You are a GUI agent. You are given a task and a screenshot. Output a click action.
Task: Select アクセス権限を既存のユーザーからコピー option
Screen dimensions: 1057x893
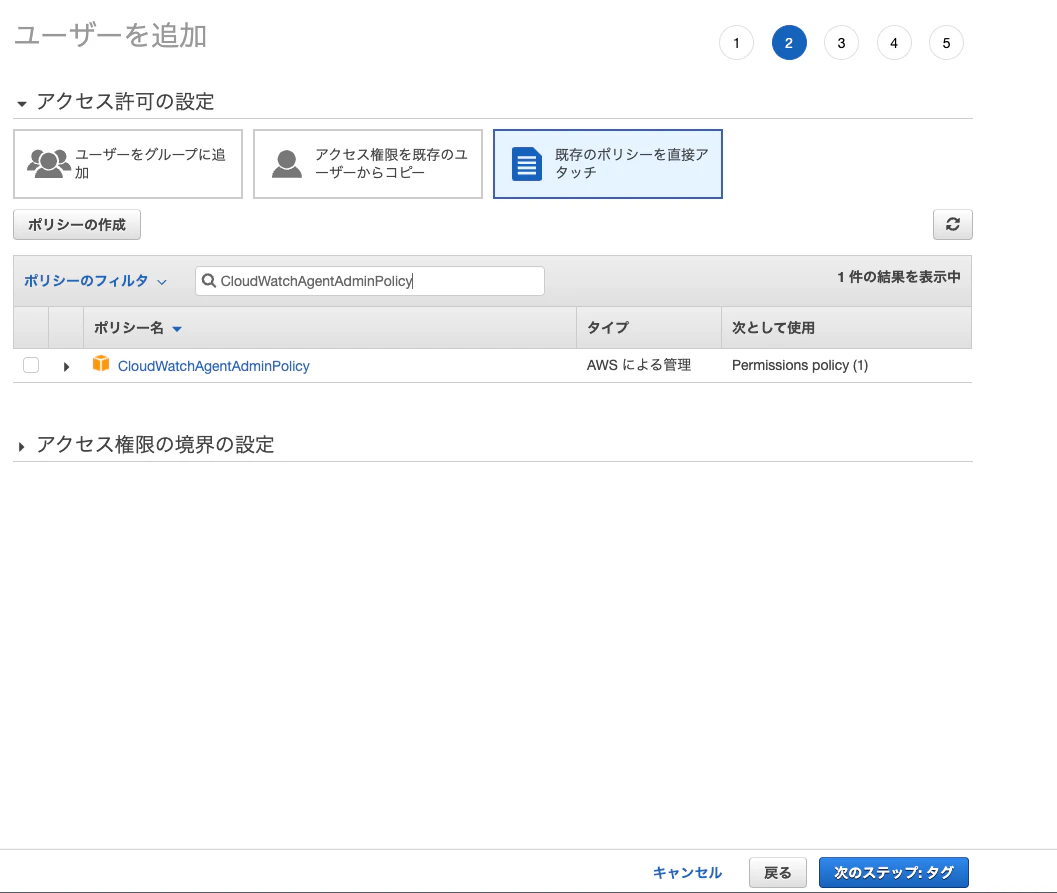click(x=368, y=164)
